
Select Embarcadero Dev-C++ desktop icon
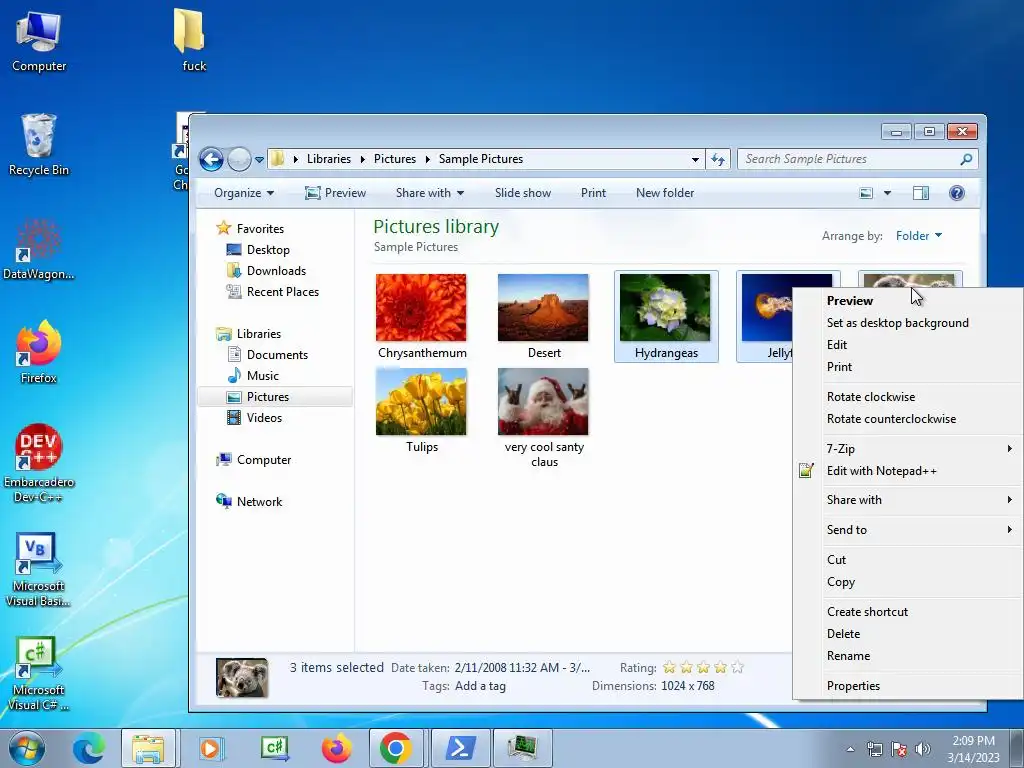coord(39,464)
